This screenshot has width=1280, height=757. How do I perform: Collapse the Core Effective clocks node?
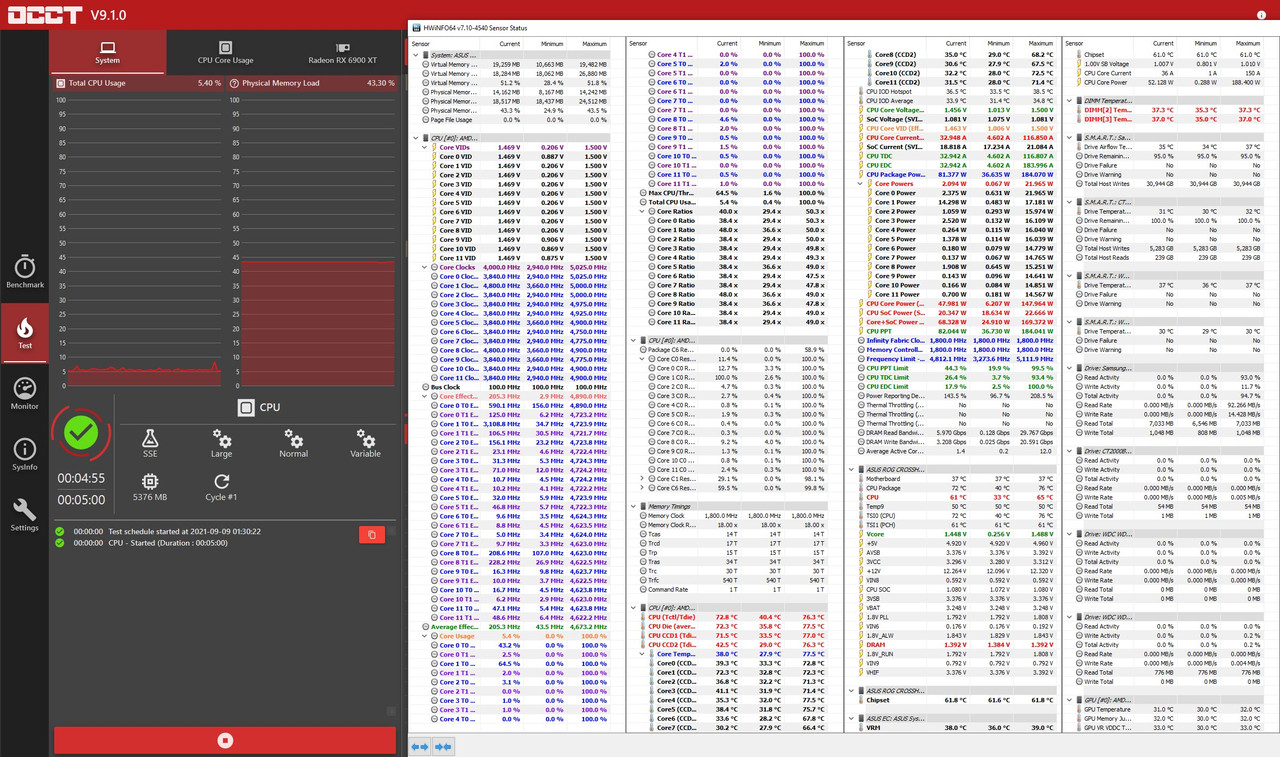click(x=424, y=396)
